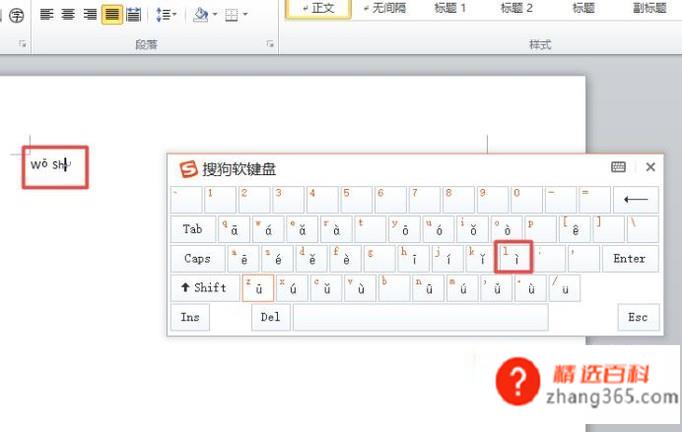
Task: Toggle Shift key on soft keyboard
Action: pos(204,288)
